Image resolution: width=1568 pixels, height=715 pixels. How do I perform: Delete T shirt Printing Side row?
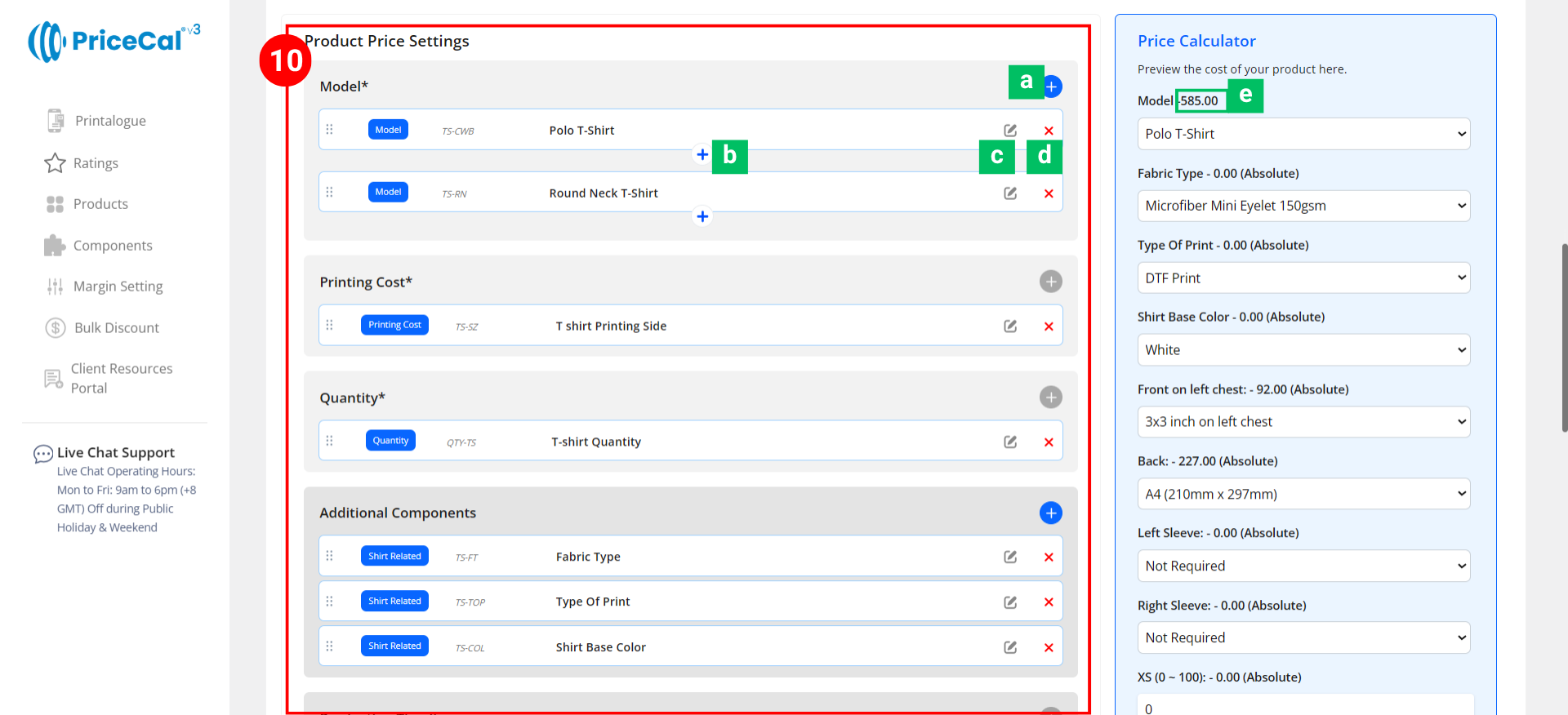coord(1049,326)
